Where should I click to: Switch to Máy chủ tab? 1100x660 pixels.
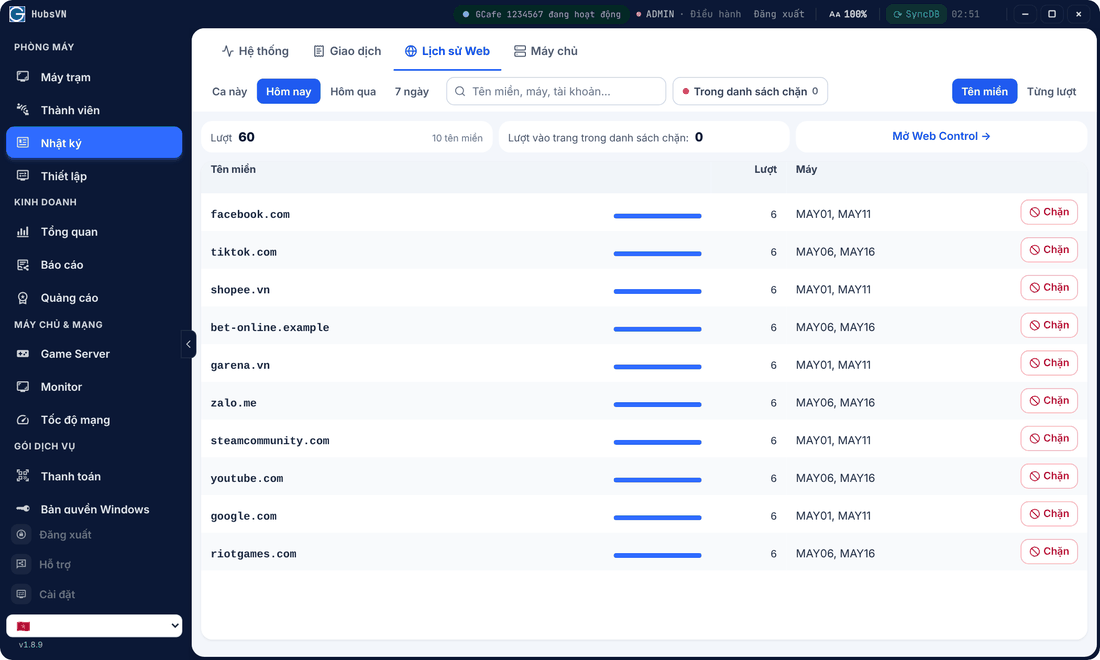(546, 51)
